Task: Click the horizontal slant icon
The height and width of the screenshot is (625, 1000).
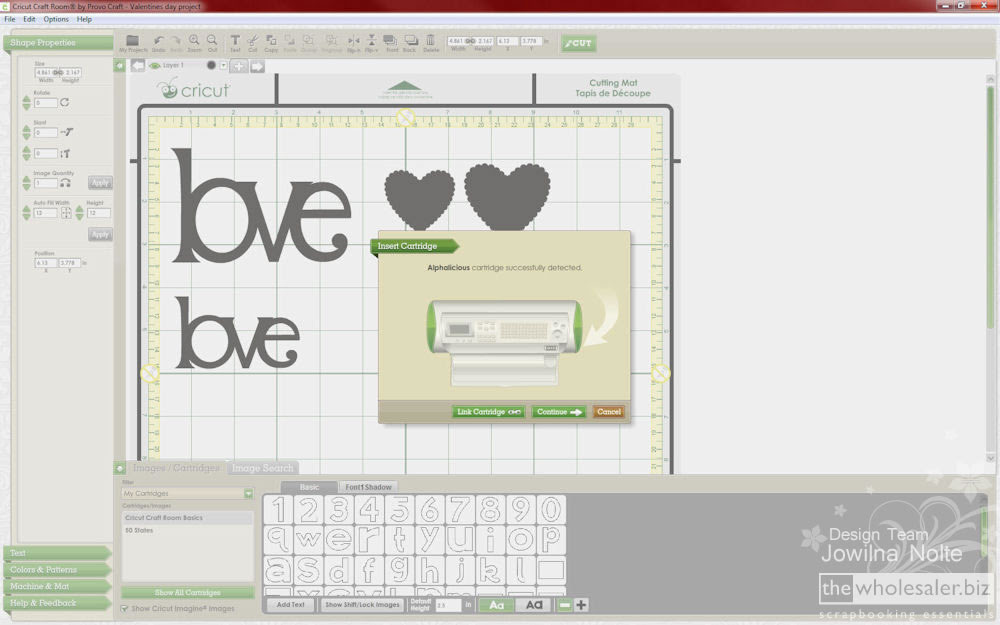Action: (x=66, y=132)
